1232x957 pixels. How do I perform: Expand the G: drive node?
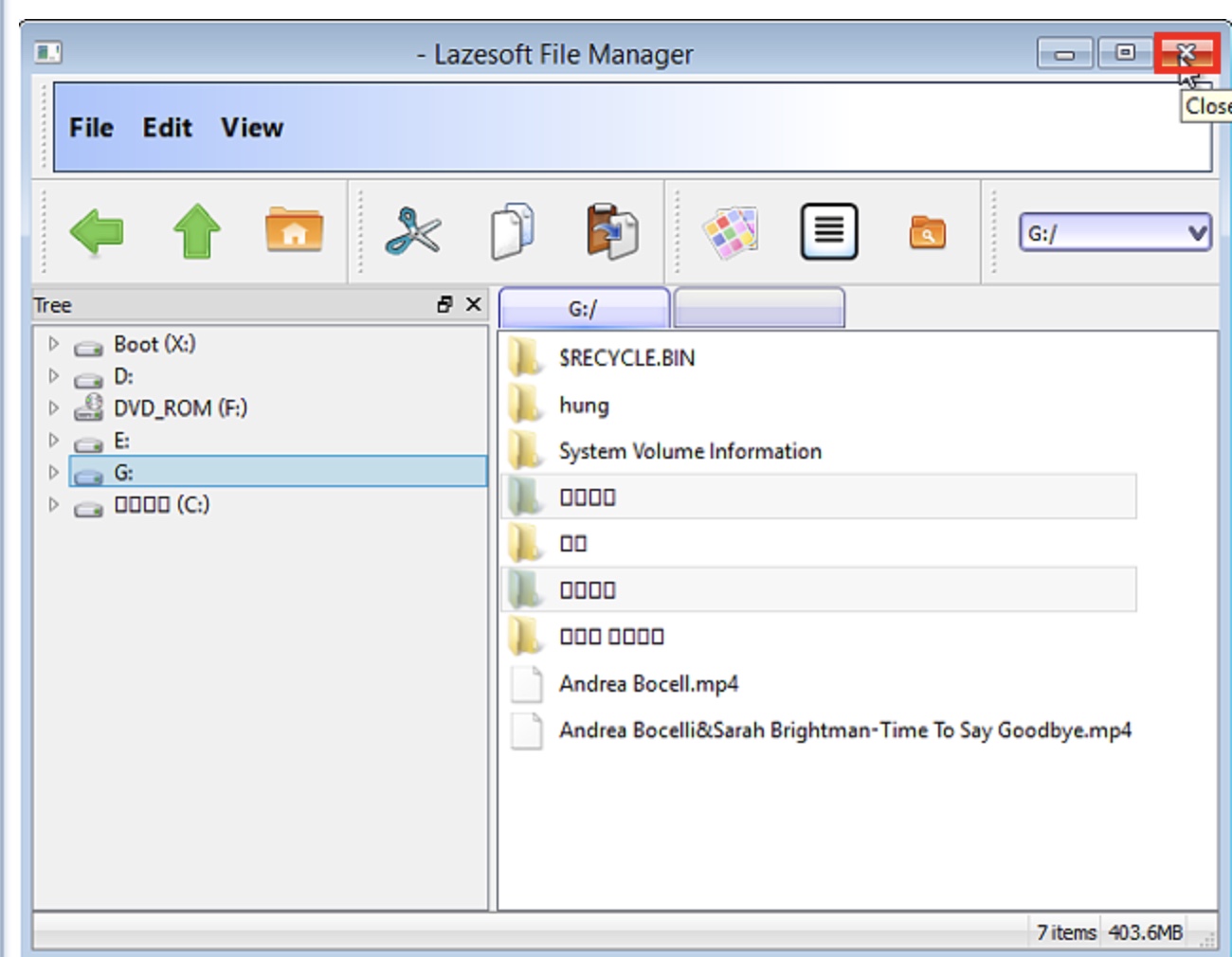tap(54, 472)
